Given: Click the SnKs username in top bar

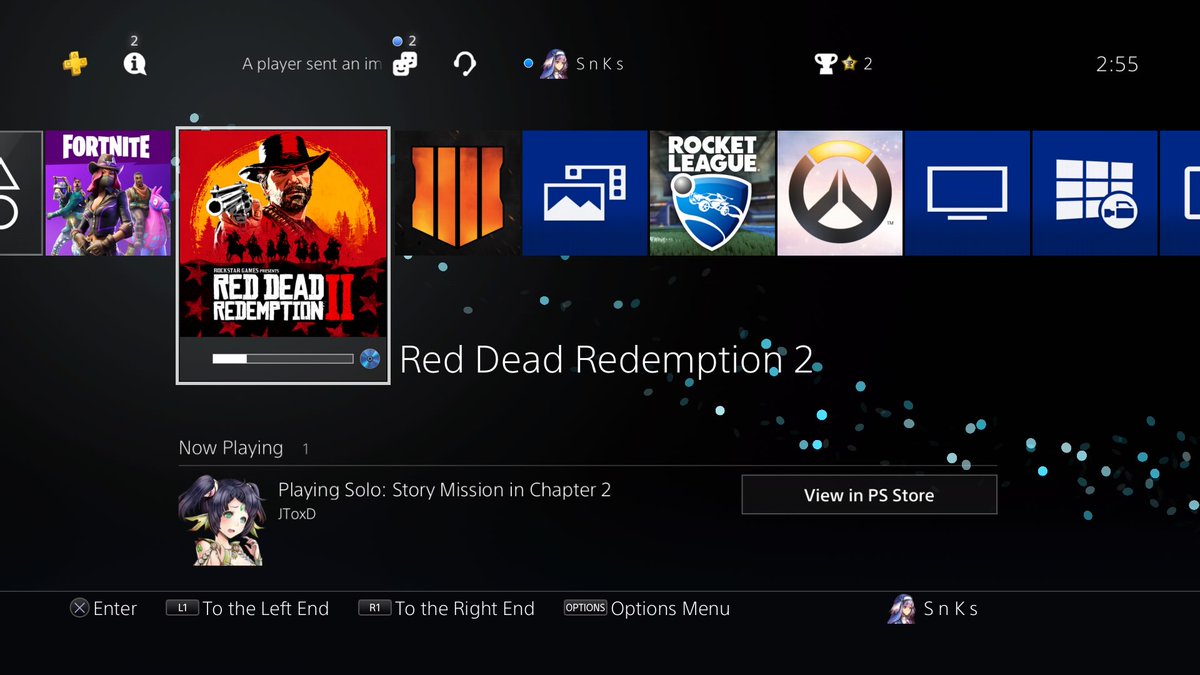Looking at the screenshot, I should tap(600, 64).
